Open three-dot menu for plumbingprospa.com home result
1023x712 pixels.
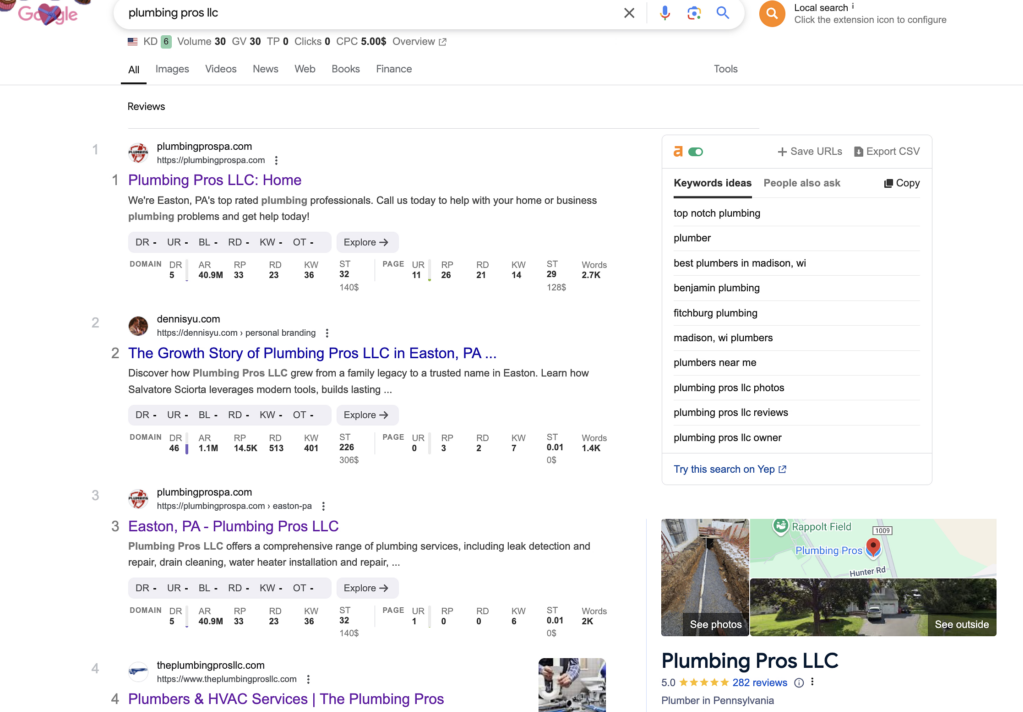coord(276,161)
